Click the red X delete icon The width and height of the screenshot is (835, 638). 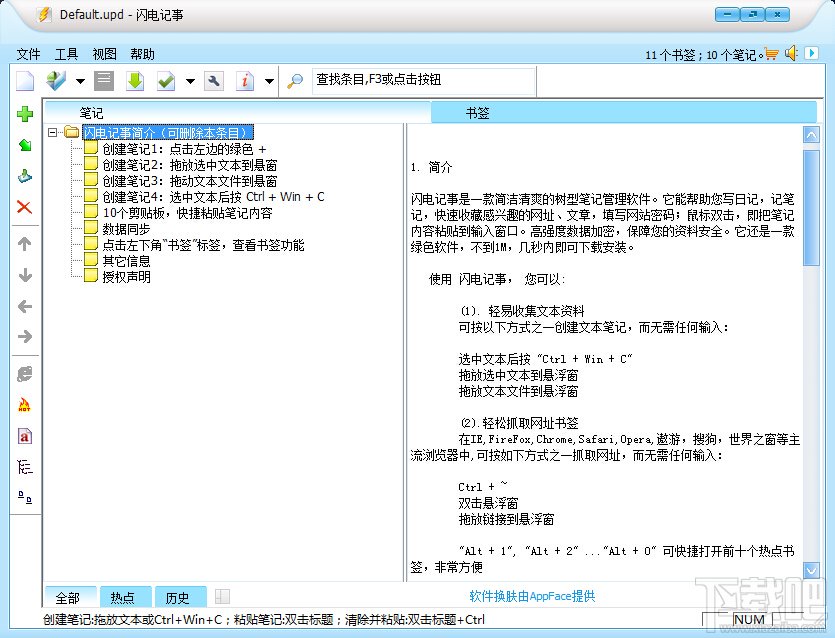(24, 207)
